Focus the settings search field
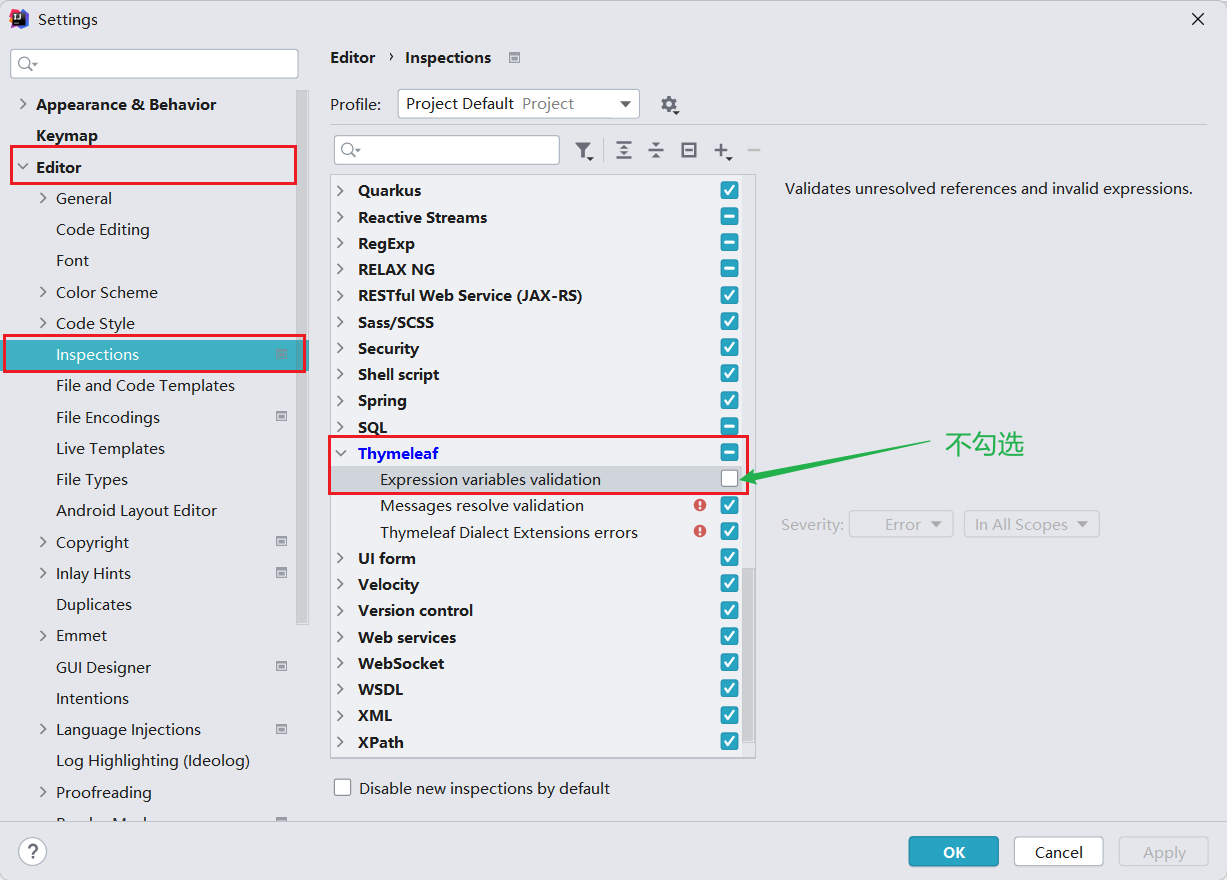This screenshot has width=1227, height=880. pyautogui.click(x=155, y=64)
